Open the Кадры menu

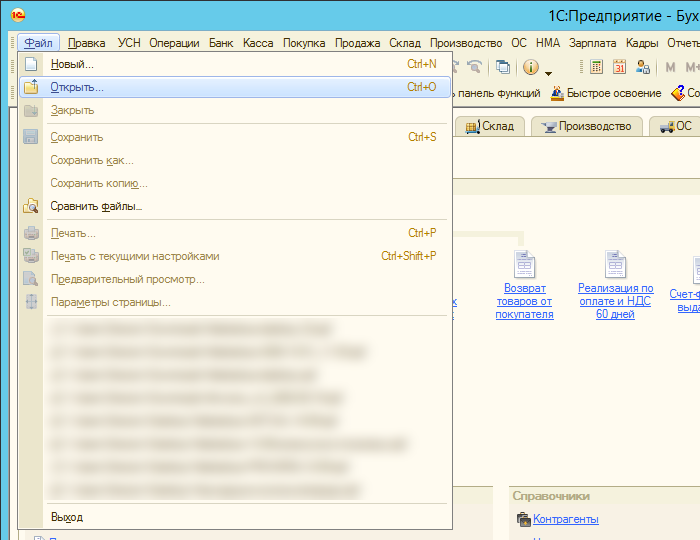pos(642,43)
